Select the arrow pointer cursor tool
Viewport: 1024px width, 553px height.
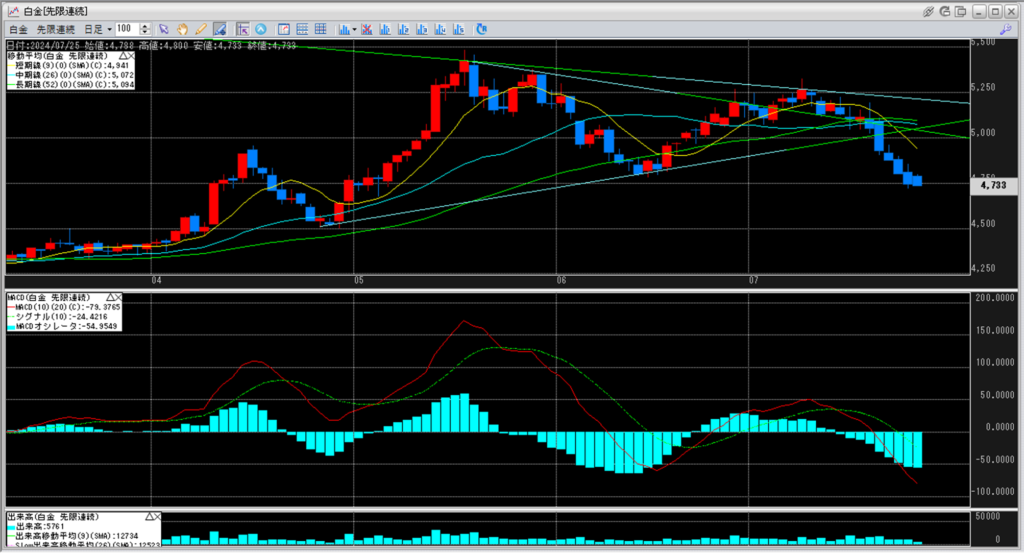coord(165,29)
